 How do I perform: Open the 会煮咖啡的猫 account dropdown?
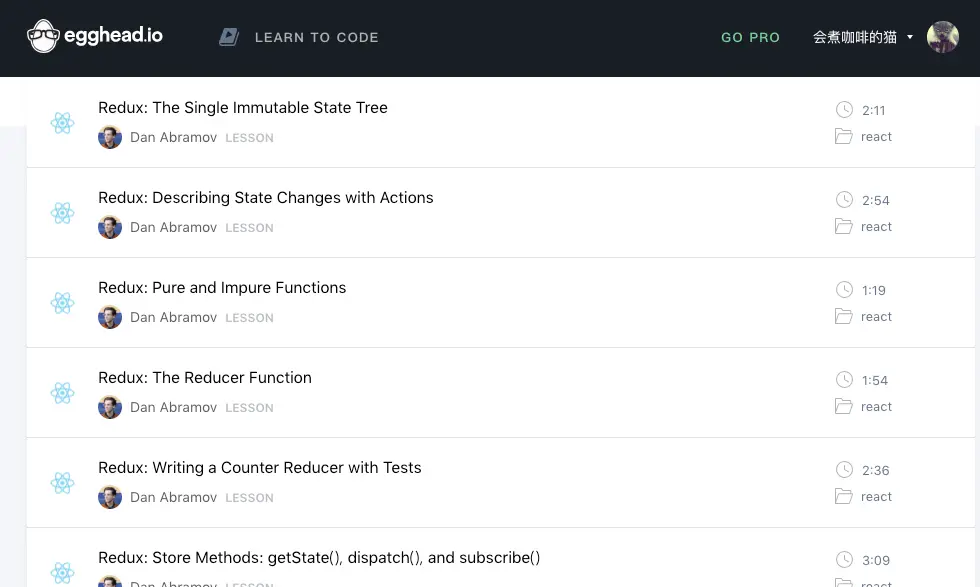(x=855, y=36)
